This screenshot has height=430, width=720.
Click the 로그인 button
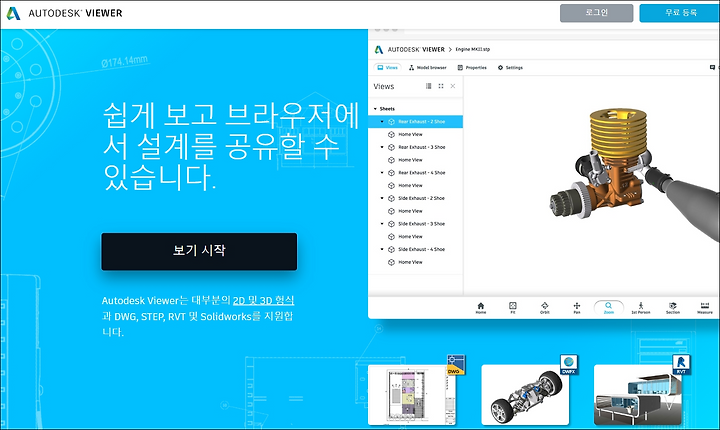596,13
